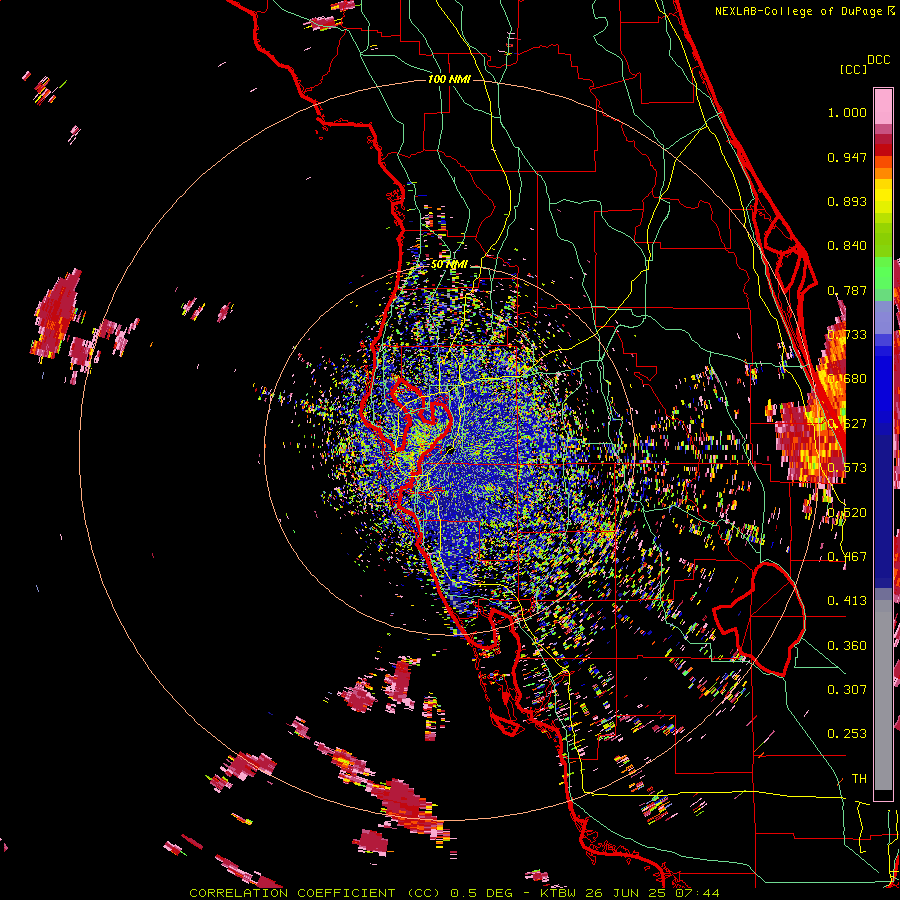
Task: Click the 0.360 scale value
Action: [847, 646]
